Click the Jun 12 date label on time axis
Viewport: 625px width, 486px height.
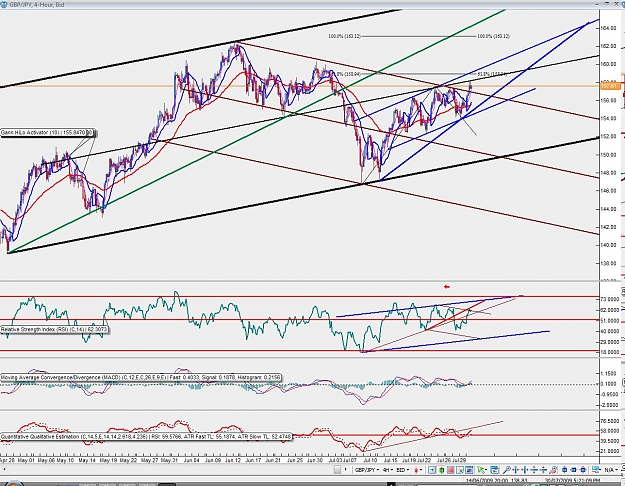click(232, 460)
